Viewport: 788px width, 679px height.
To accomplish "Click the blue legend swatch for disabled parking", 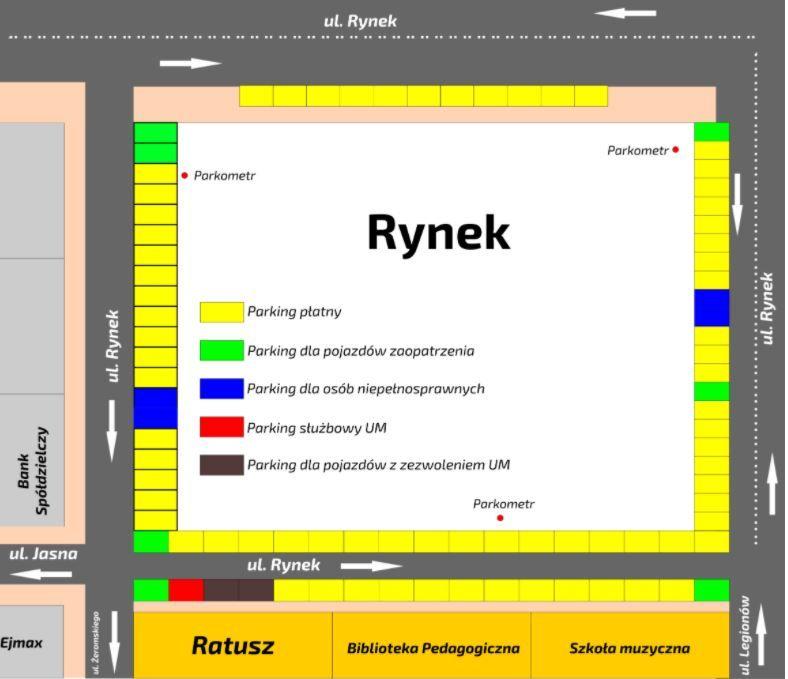I will pos(222,389).
